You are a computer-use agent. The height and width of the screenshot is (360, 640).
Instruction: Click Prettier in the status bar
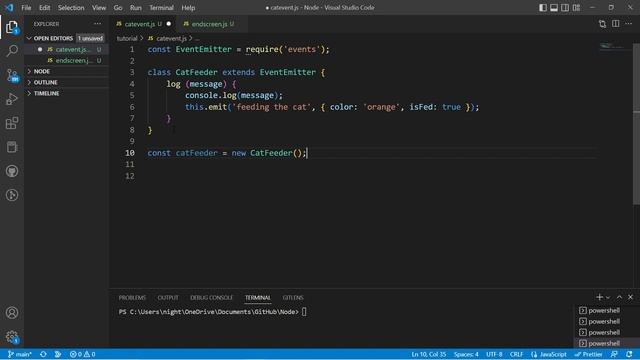pyautogui.click(x=588, y=354)
